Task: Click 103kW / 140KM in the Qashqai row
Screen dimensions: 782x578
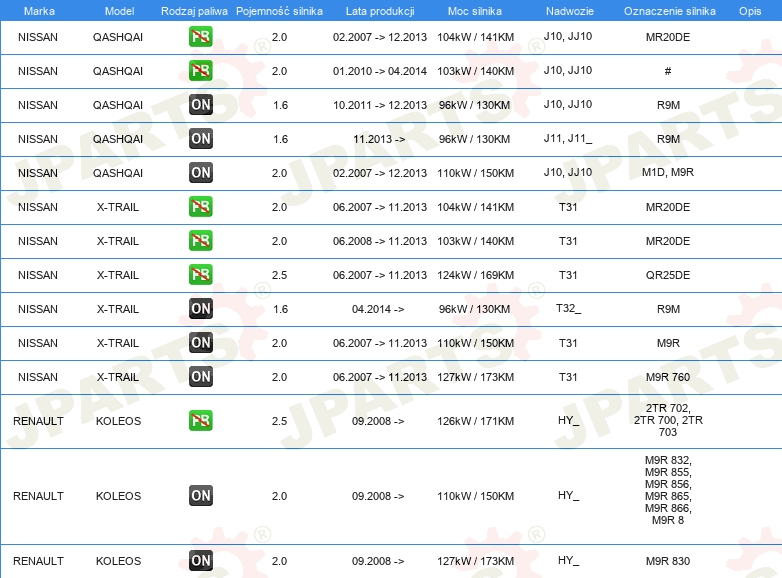Action: [x=475, y=71]
